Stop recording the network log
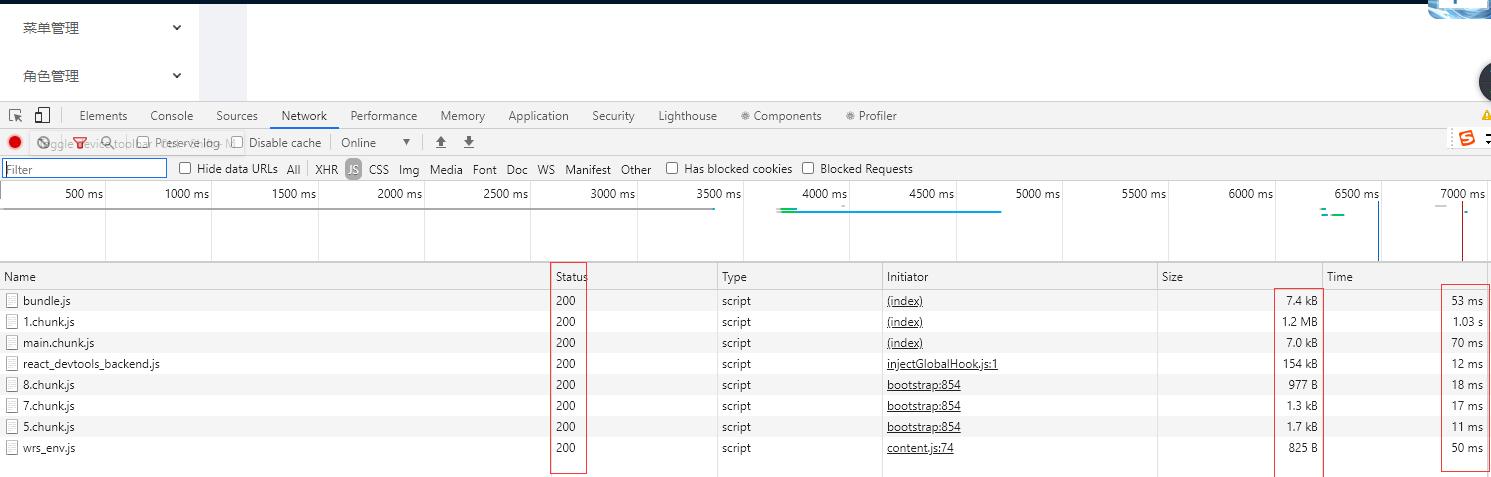Screen dimensions: 1491x477 click(15, 142)
